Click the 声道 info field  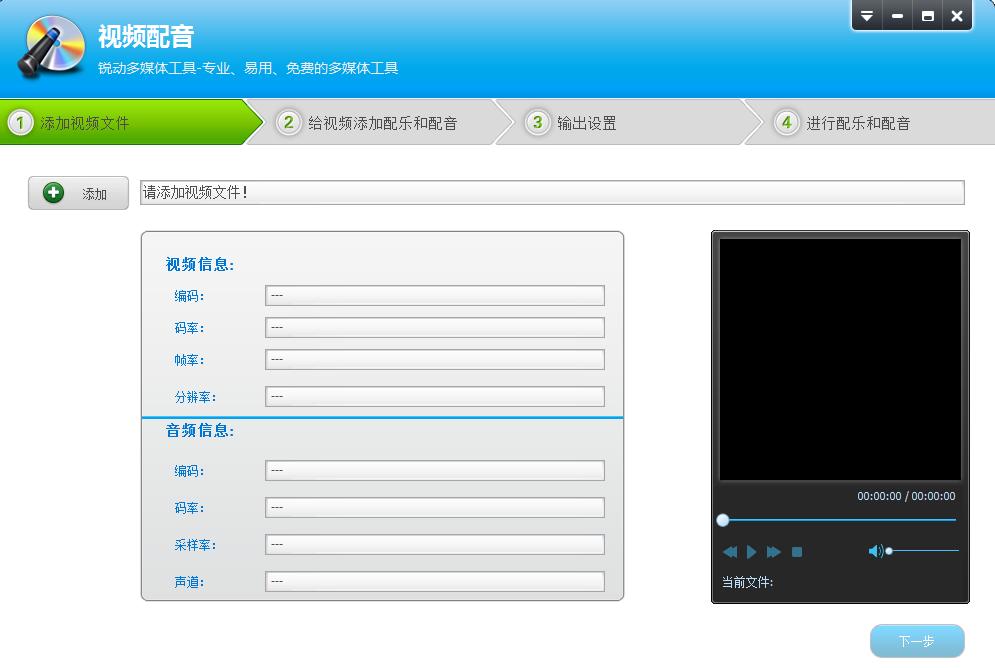(x=435, y=581)
